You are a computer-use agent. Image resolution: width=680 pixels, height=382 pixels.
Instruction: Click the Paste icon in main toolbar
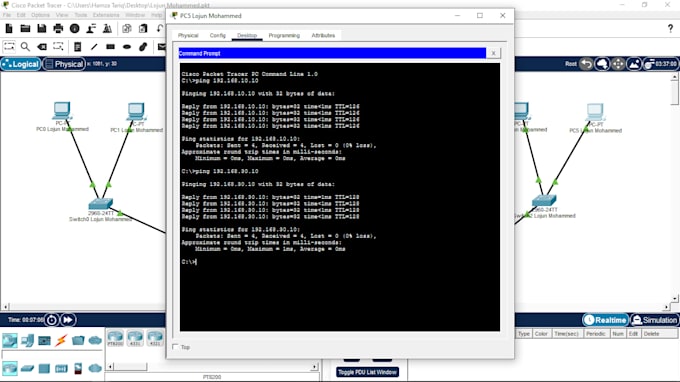click(143, 29)
